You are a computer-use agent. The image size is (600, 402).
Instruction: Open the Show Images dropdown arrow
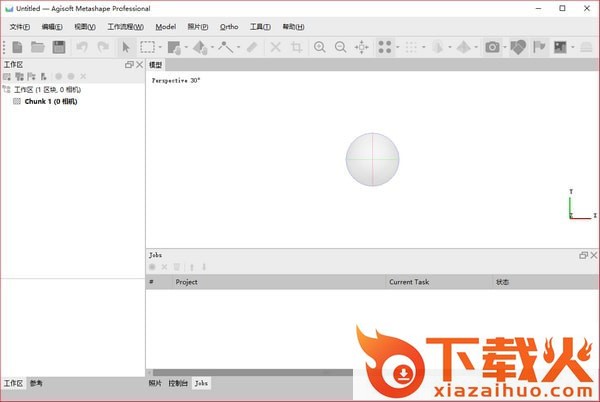point(573,47)
